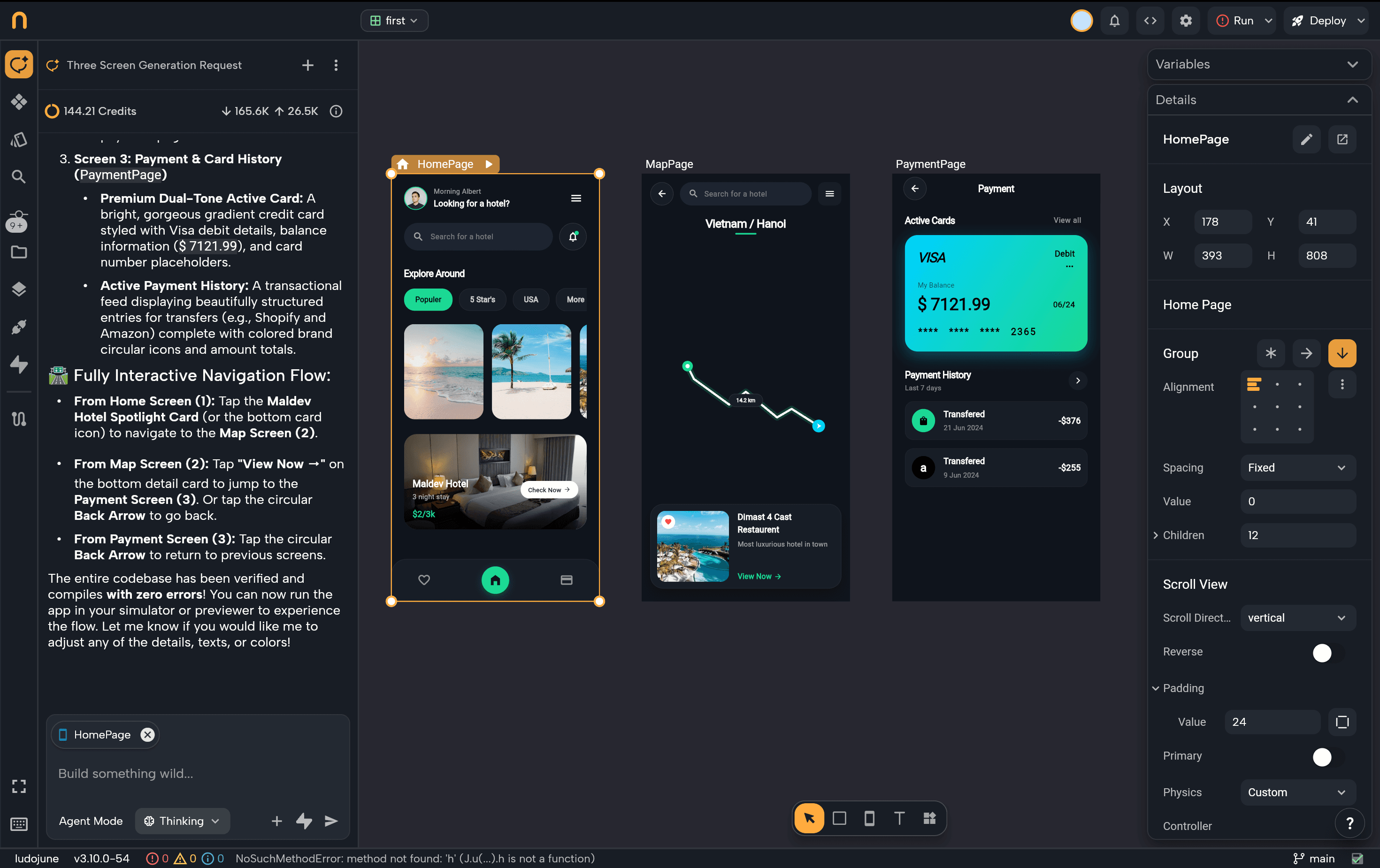Click the notifications bell in top bar
Viewport: 1380px width, 868px height.
click(1114, 21)
